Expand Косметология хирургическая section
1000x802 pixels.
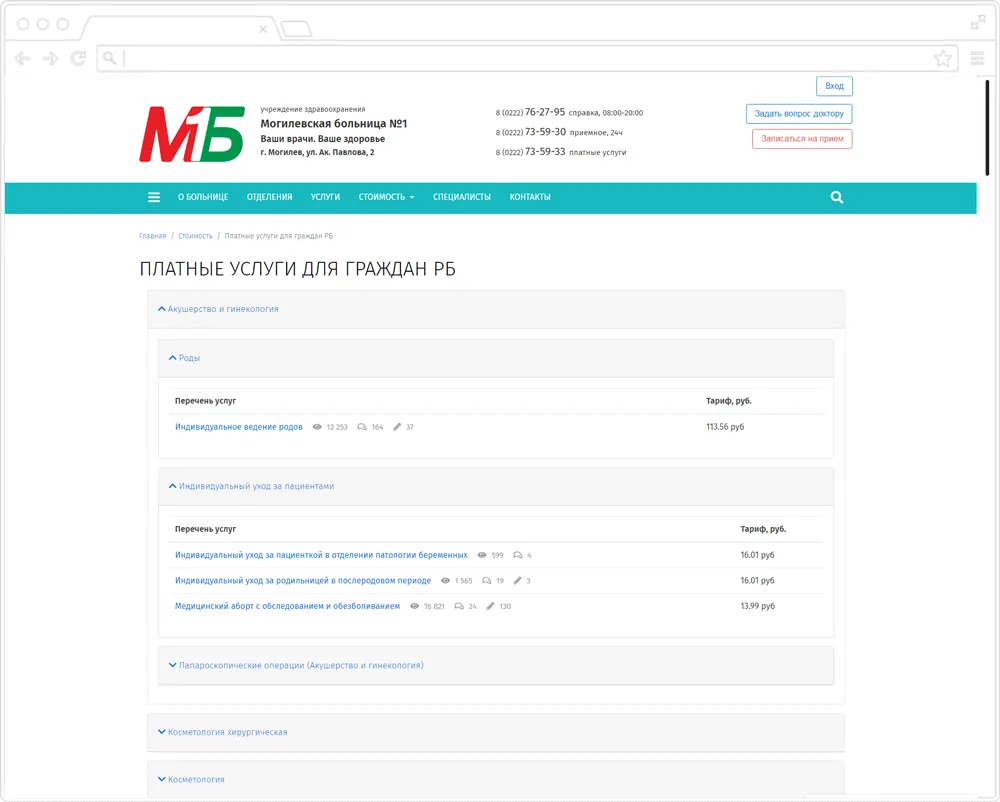pos(223,733)
